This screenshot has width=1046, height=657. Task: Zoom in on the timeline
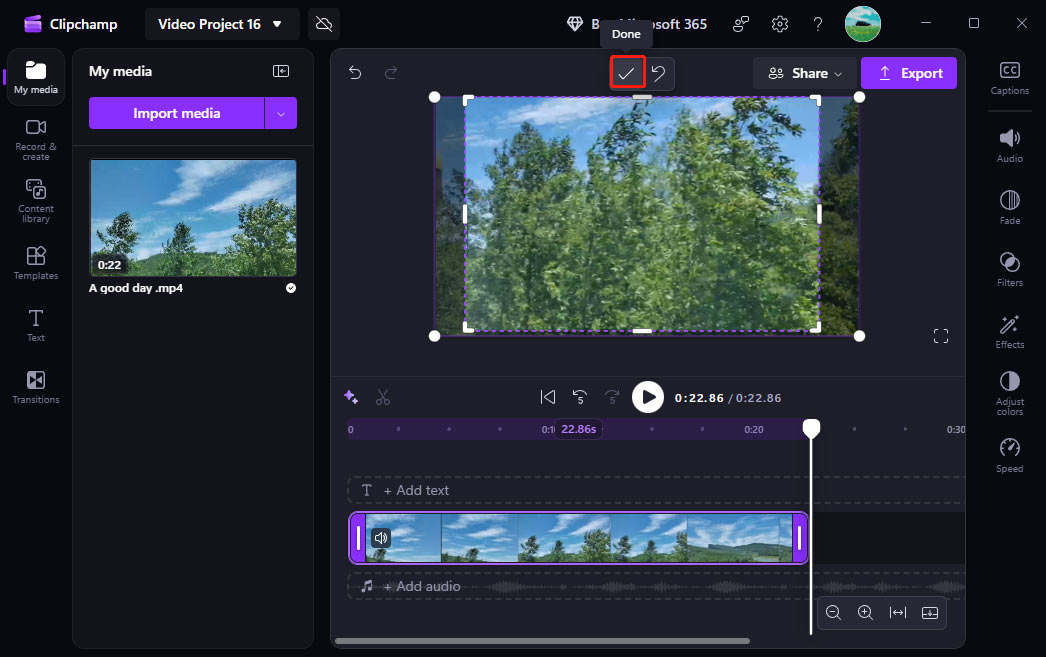click(x=865, y=612)
